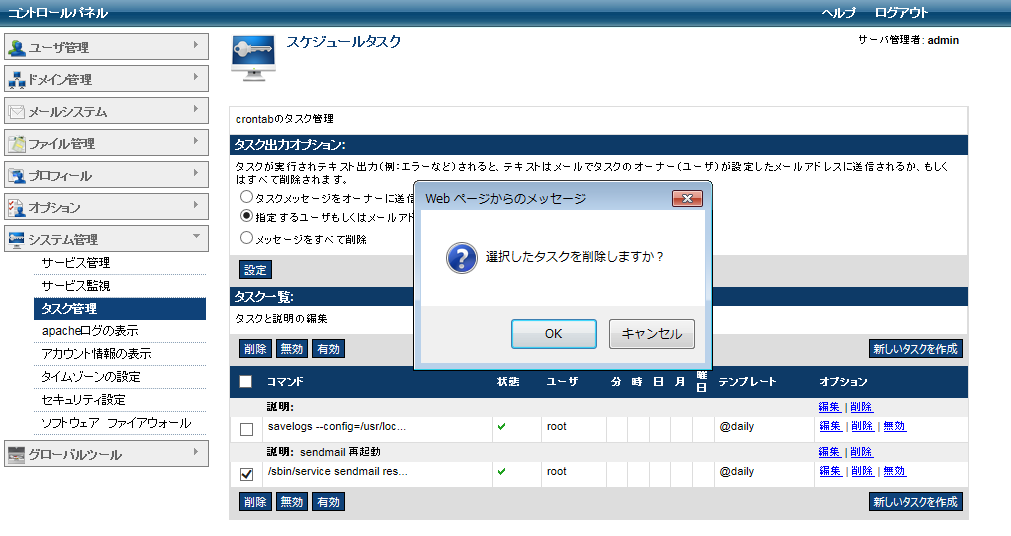This screenshot has width=1011, height=536.
Task: Click the ユーザ管理 user icon in sidebar
Action: tap(17, 48)
